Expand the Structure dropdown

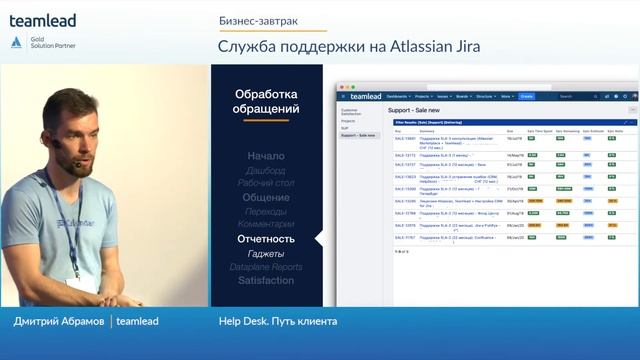point(486,96)
